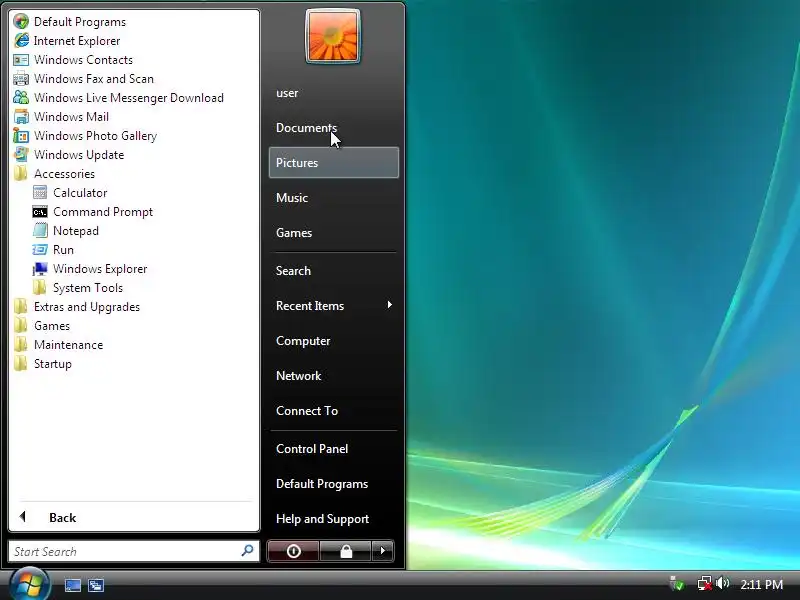
Task: Open Windows Fax and Scan icon
Action: point(21,79)
